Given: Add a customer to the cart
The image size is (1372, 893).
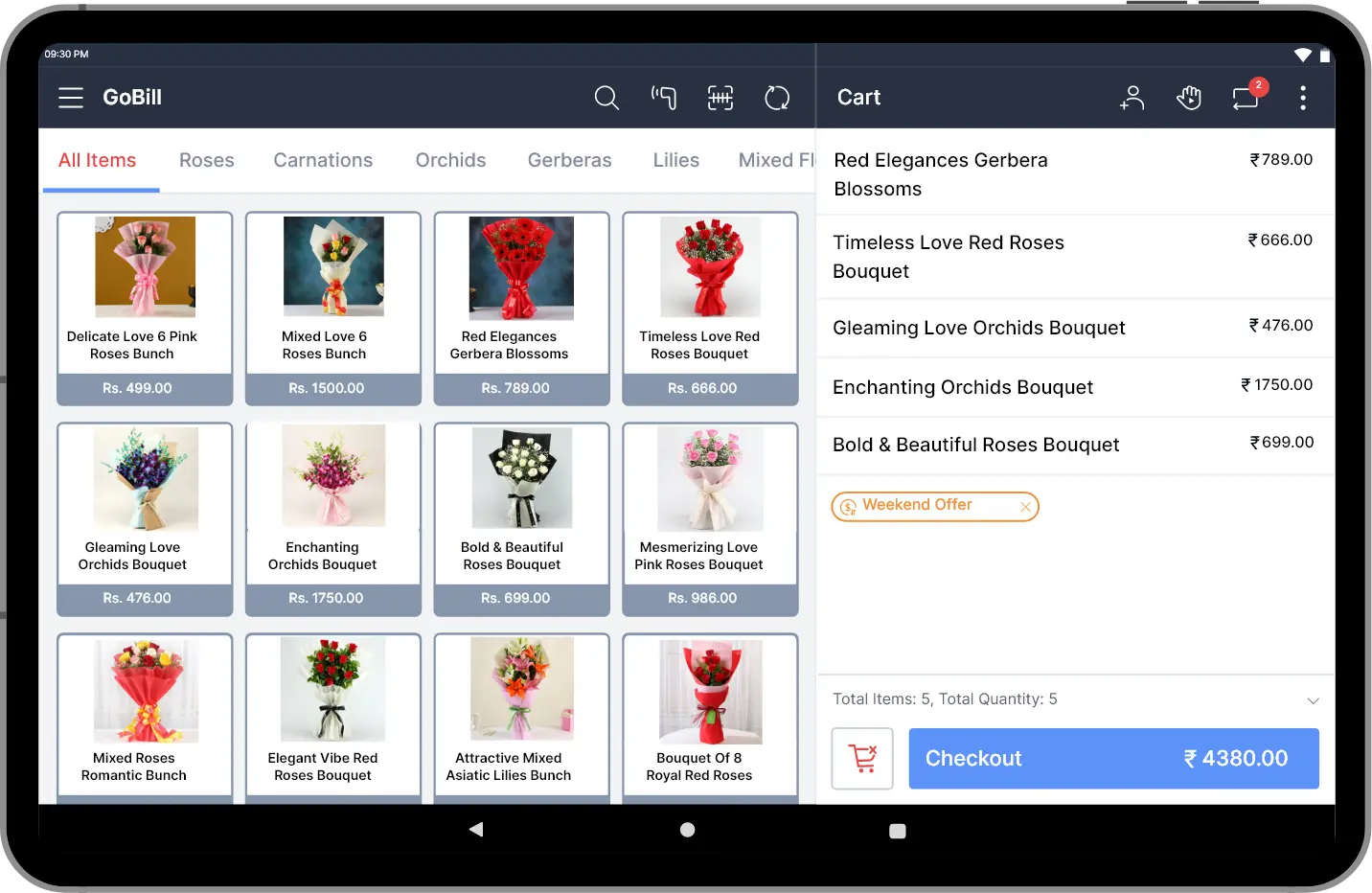Looking at the screenshot, I should pos(1132,98).
